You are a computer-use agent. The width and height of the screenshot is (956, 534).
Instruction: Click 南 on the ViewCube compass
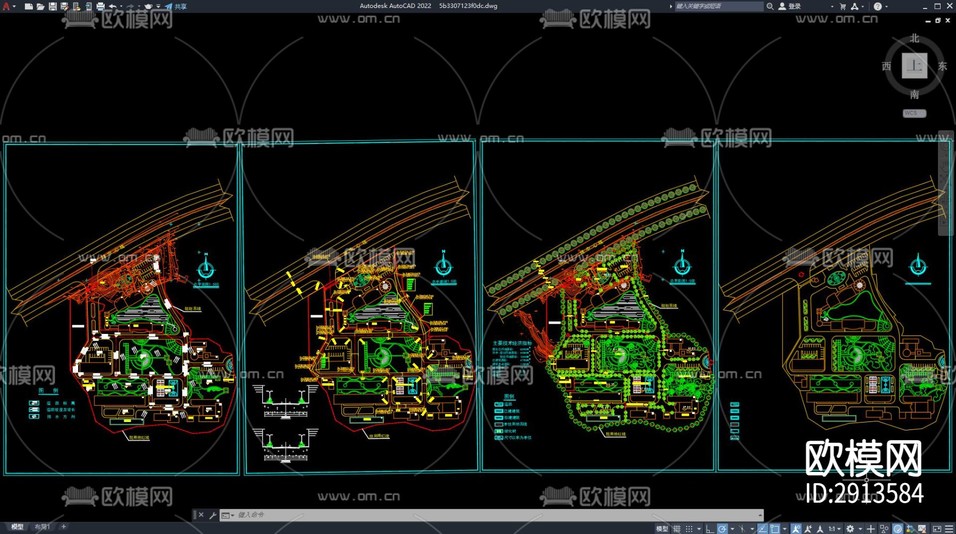915,94
